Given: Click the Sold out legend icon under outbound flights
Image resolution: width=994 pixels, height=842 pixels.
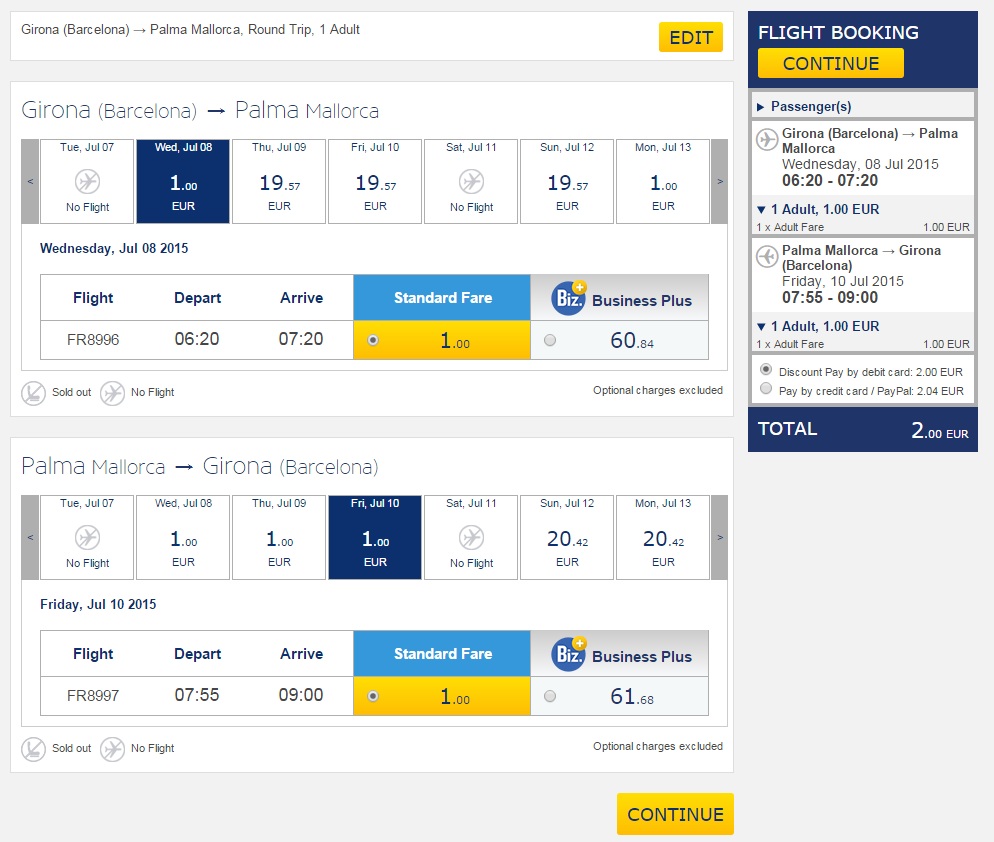Looking at the screenshot, I should (33, 393).
